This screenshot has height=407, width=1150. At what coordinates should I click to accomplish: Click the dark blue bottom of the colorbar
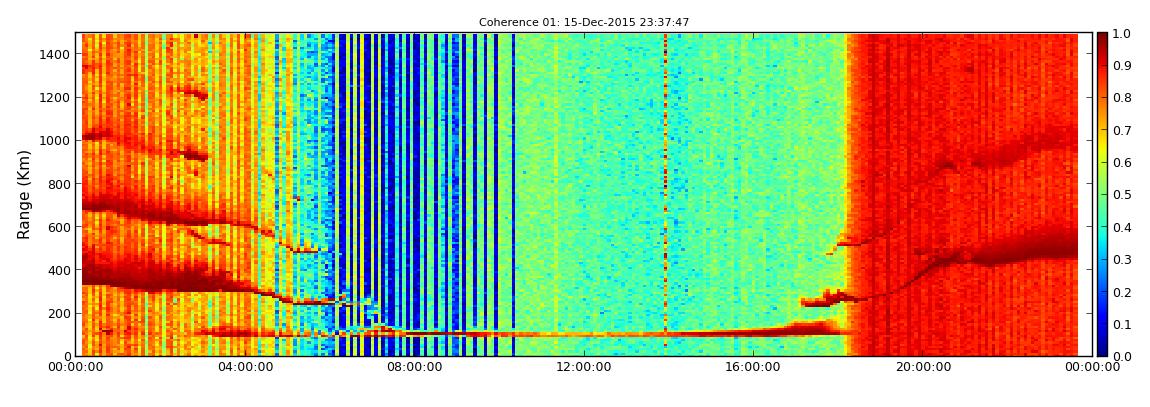tap(1102, 348)
